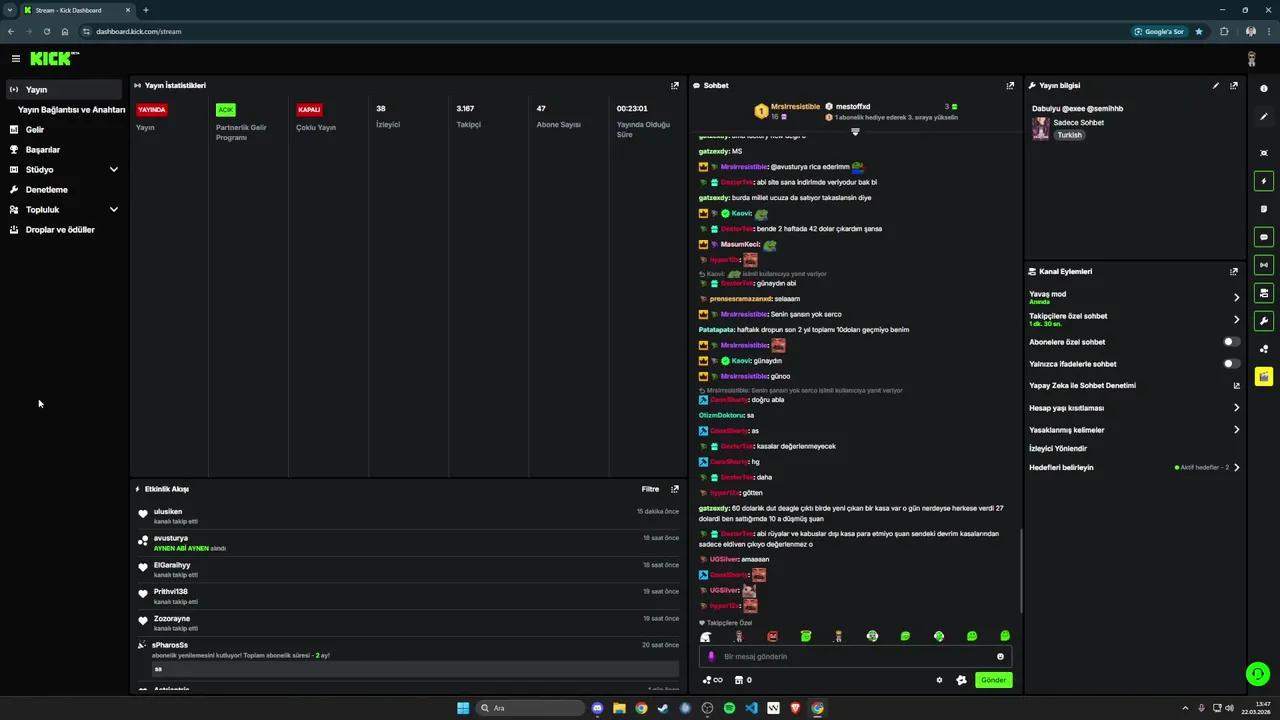Click the ElGaraihyy follow event
1280x720 pixels.
tap(410, 570)
